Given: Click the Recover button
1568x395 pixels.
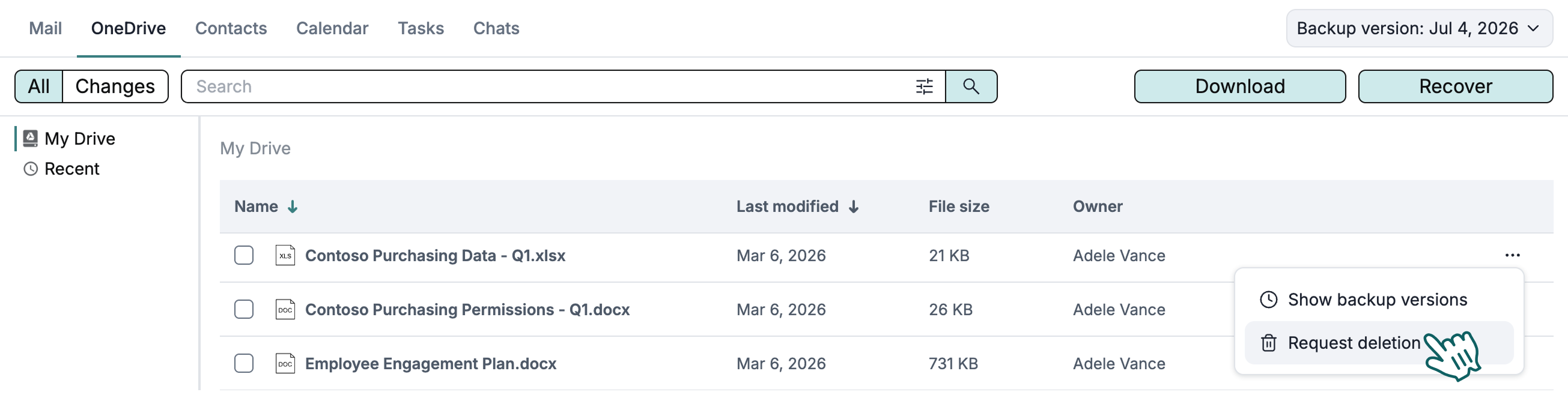Looking at the screenshot, I should pos(1455,86).
